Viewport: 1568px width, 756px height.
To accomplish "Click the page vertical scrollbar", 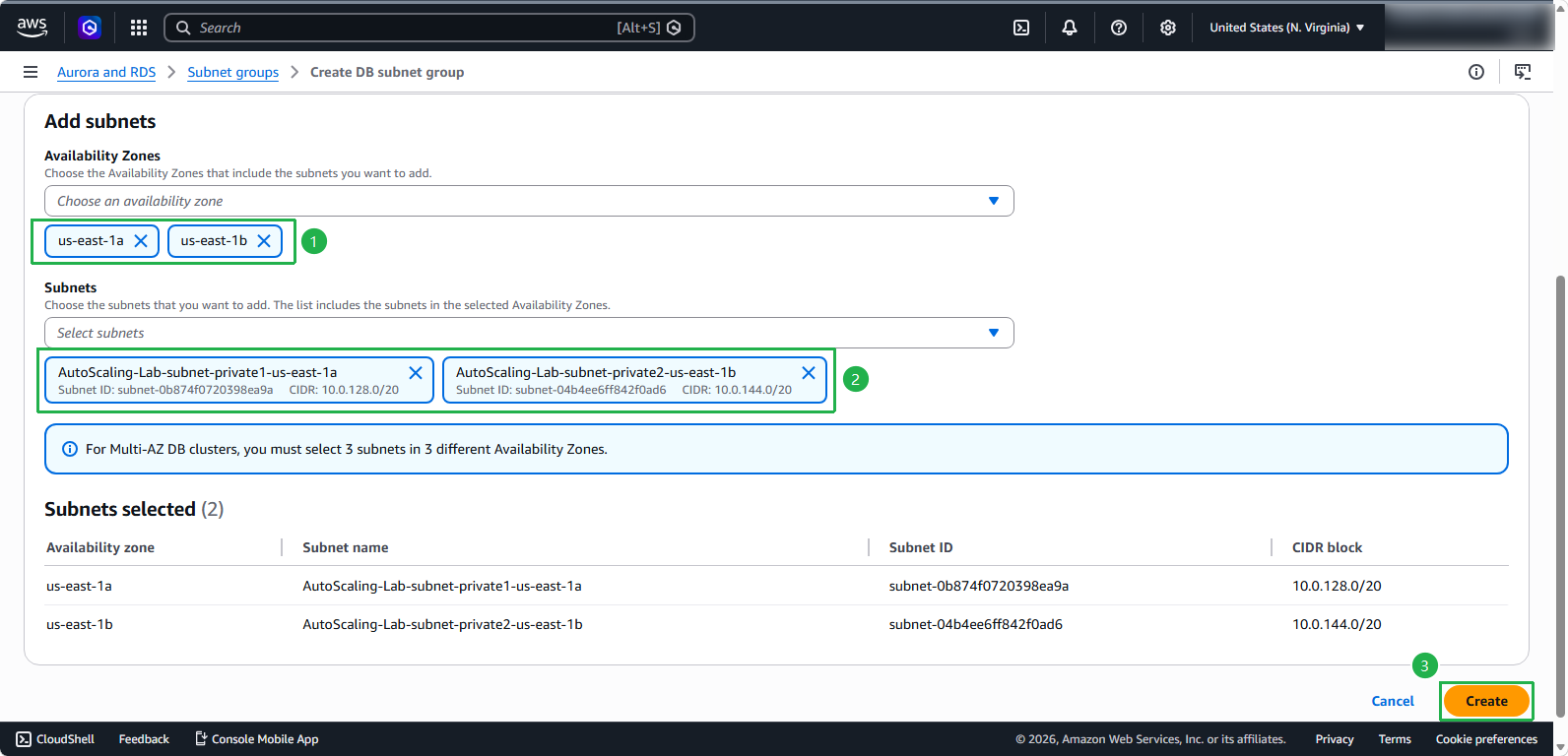I will [1560, 496].
